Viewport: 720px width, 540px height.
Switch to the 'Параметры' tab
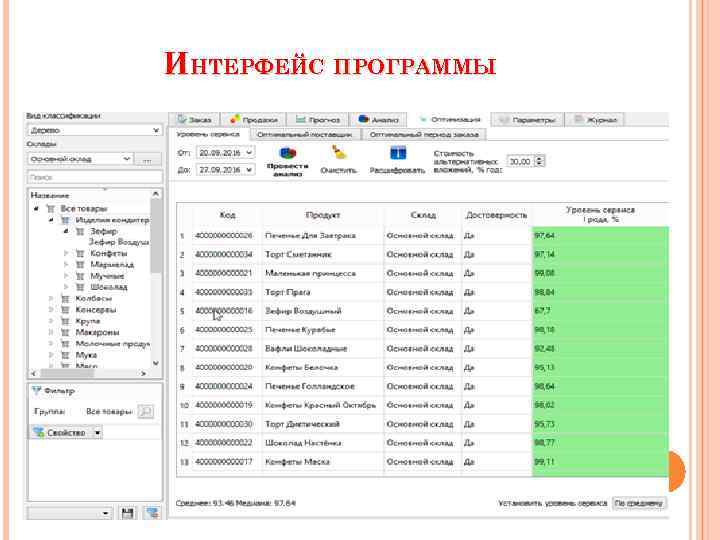coord(527,120)
